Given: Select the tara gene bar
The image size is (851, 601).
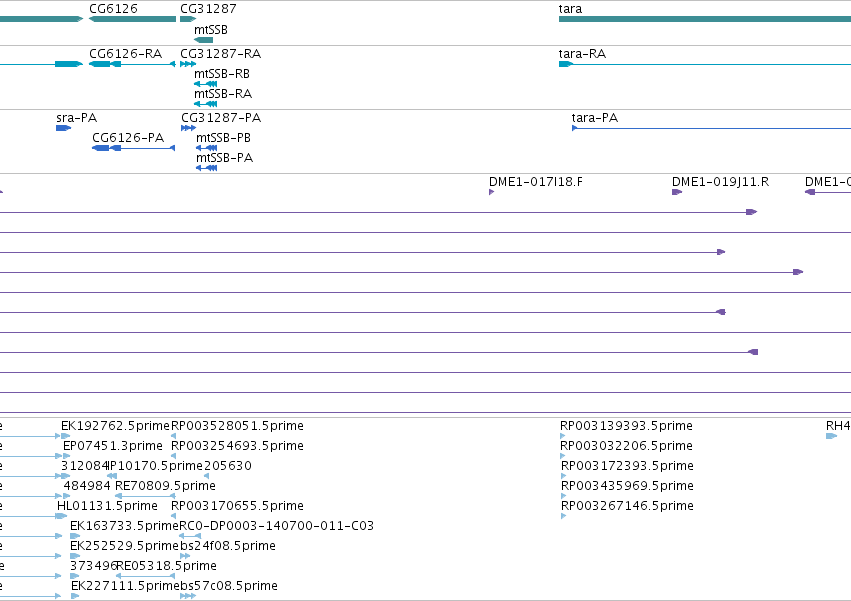Looking at the screenshot, I should (x=705, y=19).
